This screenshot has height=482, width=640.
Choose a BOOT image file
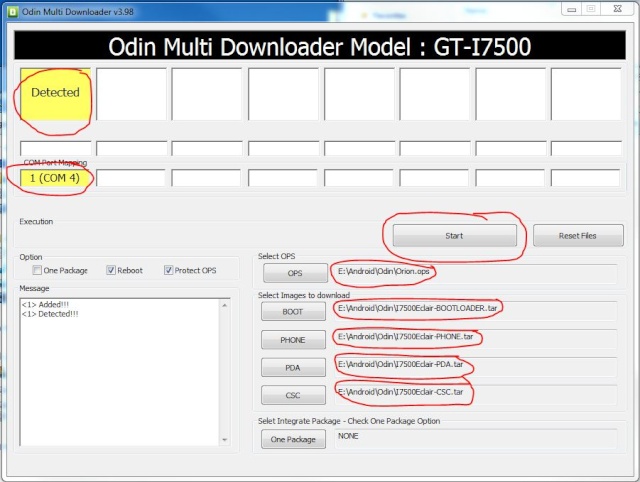(293, 311)
